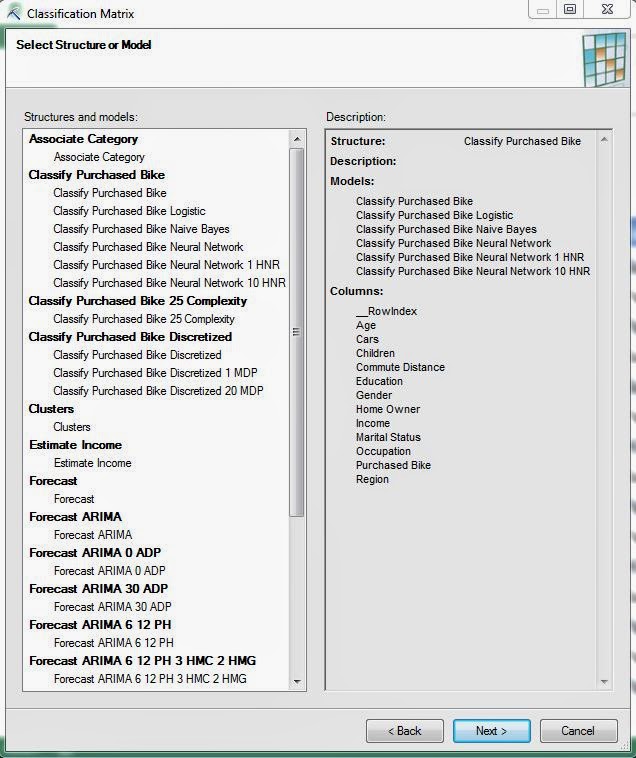Select Classify Purchased Bike Discretized model row
Screen dimensions: 636x758
(x=137, y=354)
